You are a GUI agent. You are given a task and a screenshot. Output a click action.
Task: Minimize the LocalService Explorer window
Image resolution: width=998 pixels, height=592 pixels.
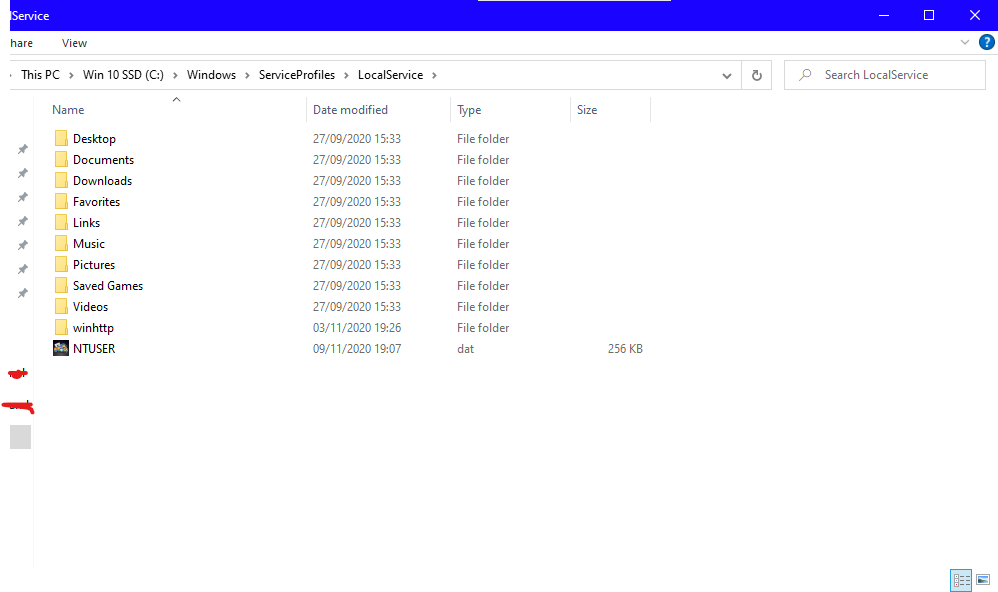tap(883, 15)
